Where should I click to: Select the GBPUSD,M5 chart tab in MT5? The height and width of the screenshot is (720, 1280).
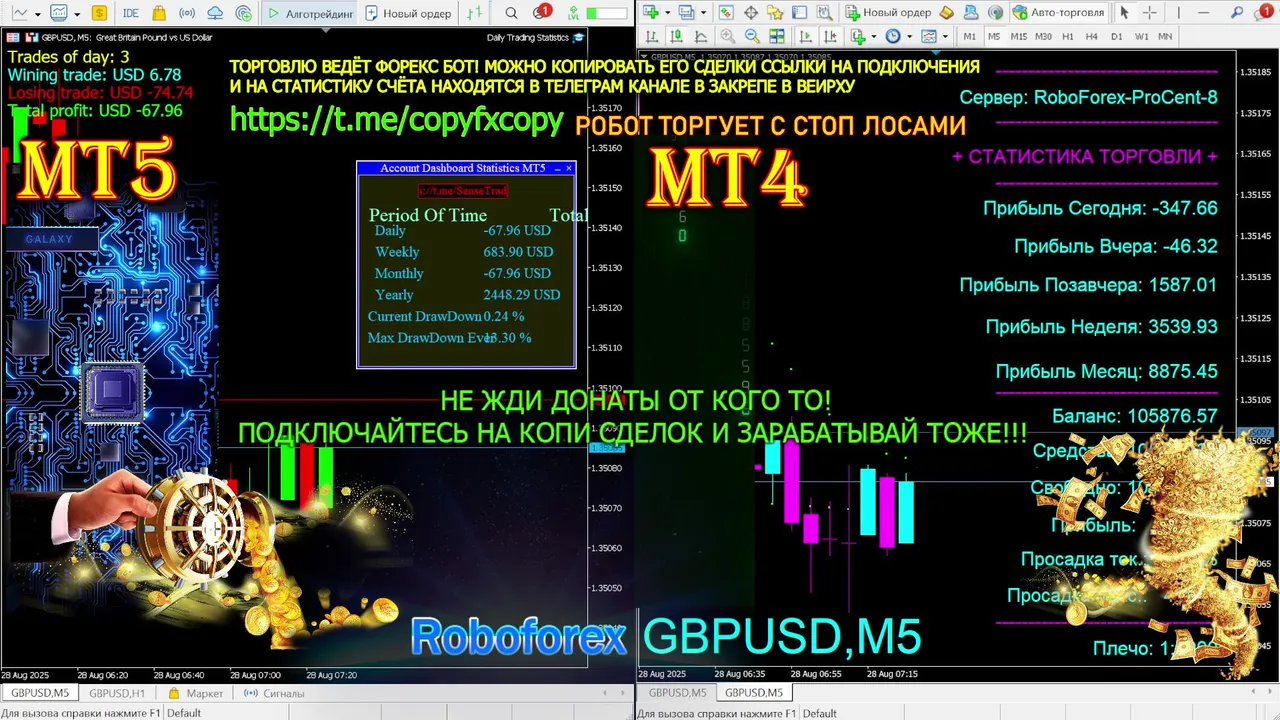tap(40, 693)
